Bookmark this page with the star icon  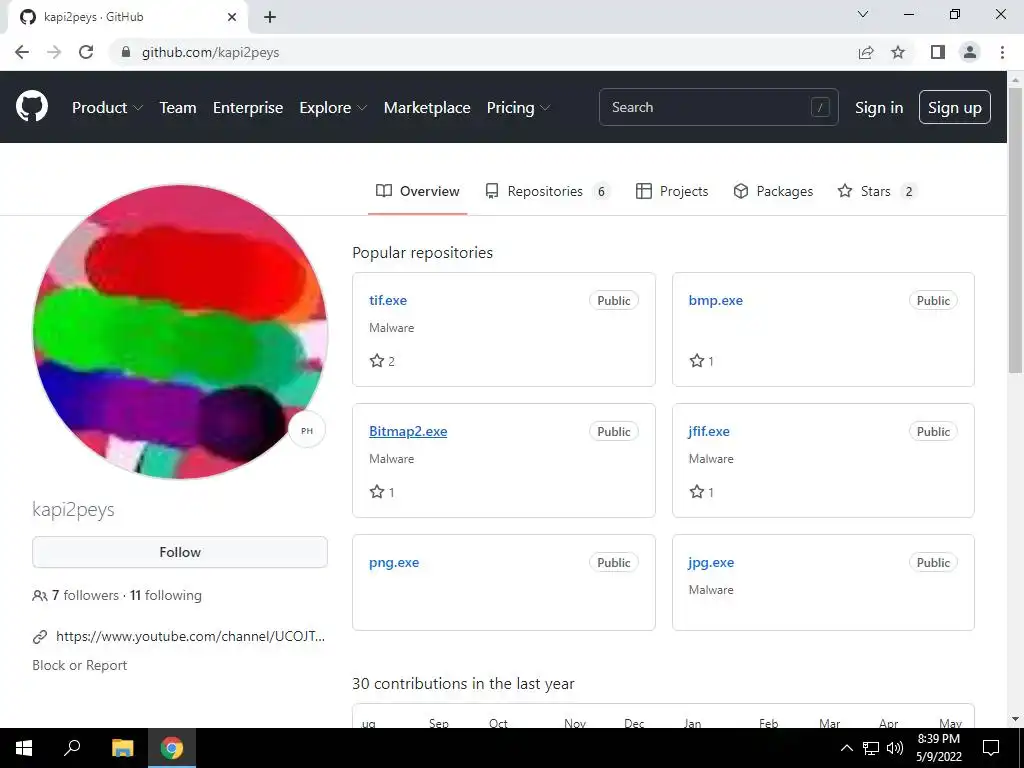[898, 52]
